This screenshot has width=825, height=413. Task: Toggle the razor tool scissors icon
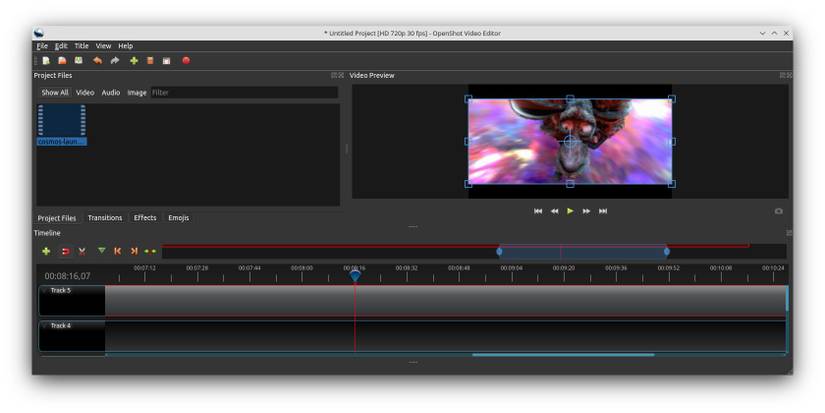pyautogui.click(x=82, y=251)
